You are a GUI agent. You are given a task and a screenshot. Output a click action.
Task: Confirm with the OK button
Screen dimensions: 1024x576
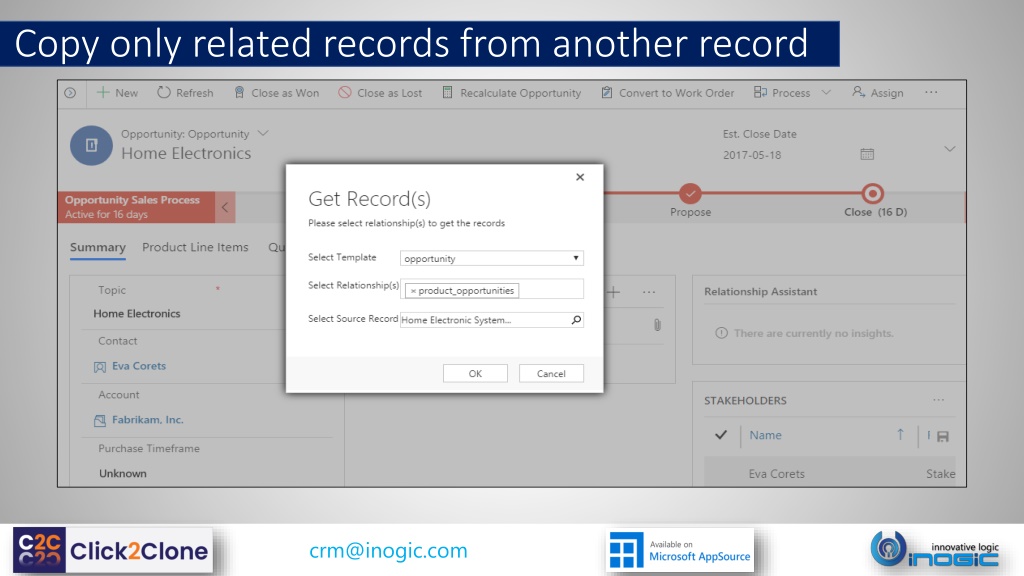pos(475,374)
